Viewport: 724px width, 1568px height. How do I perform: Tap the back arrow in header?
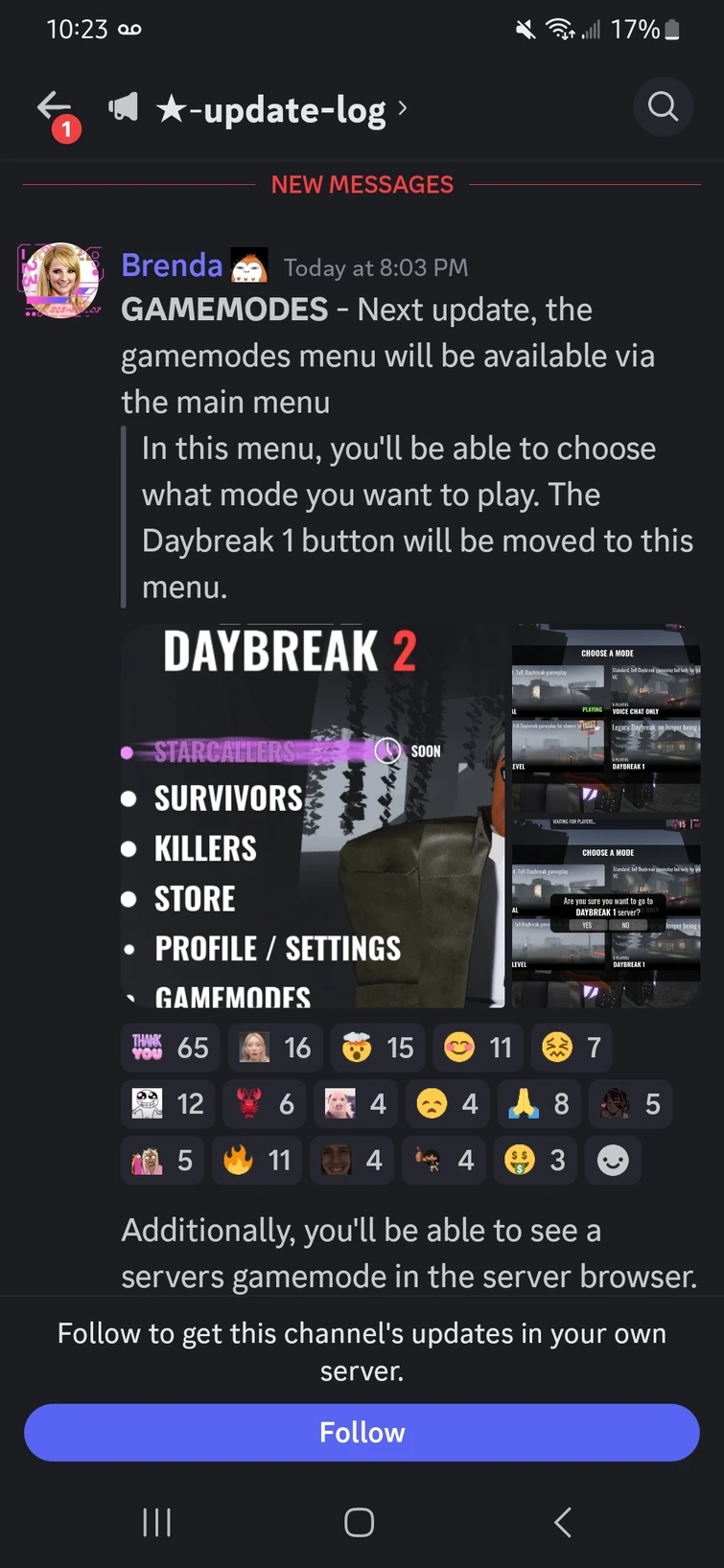(x=55, y=106)
